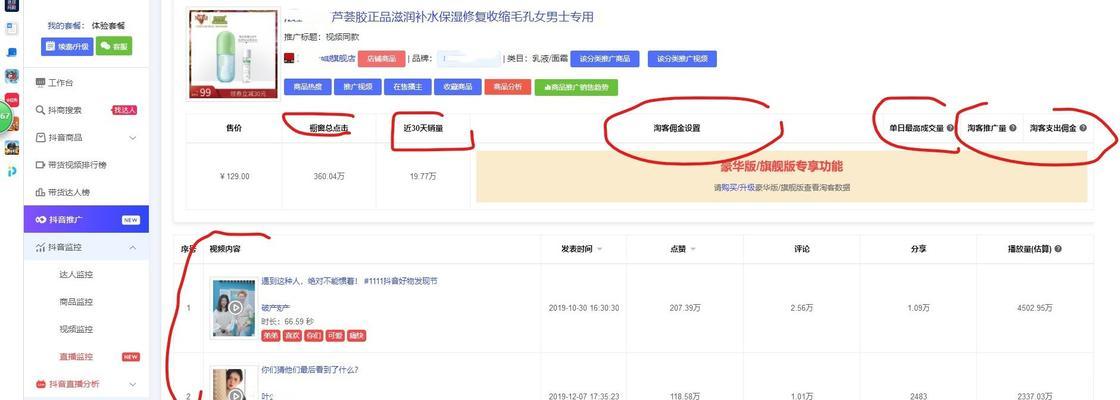Sort by the 发表时间 column arrow
This screenshot has height=400, width=1120.
pyautogui.click(x=599, y=249)
